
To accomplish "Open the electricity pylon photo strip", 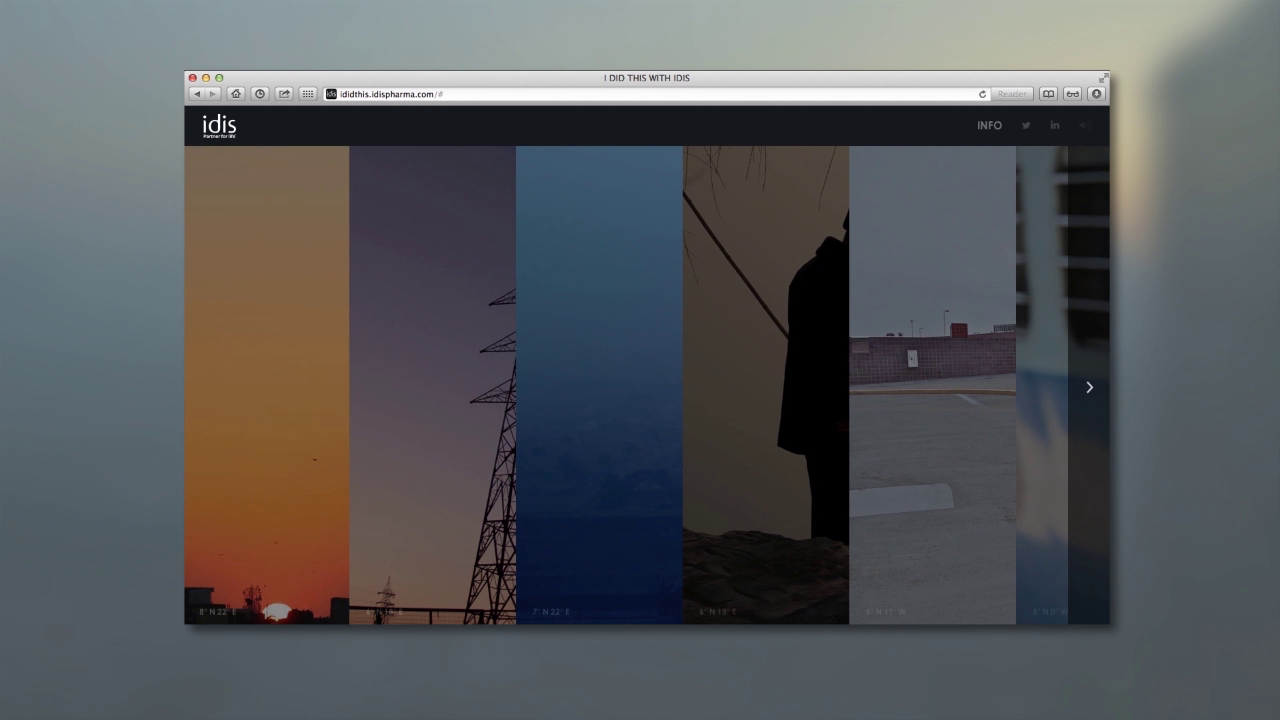I will coord(433,385).
